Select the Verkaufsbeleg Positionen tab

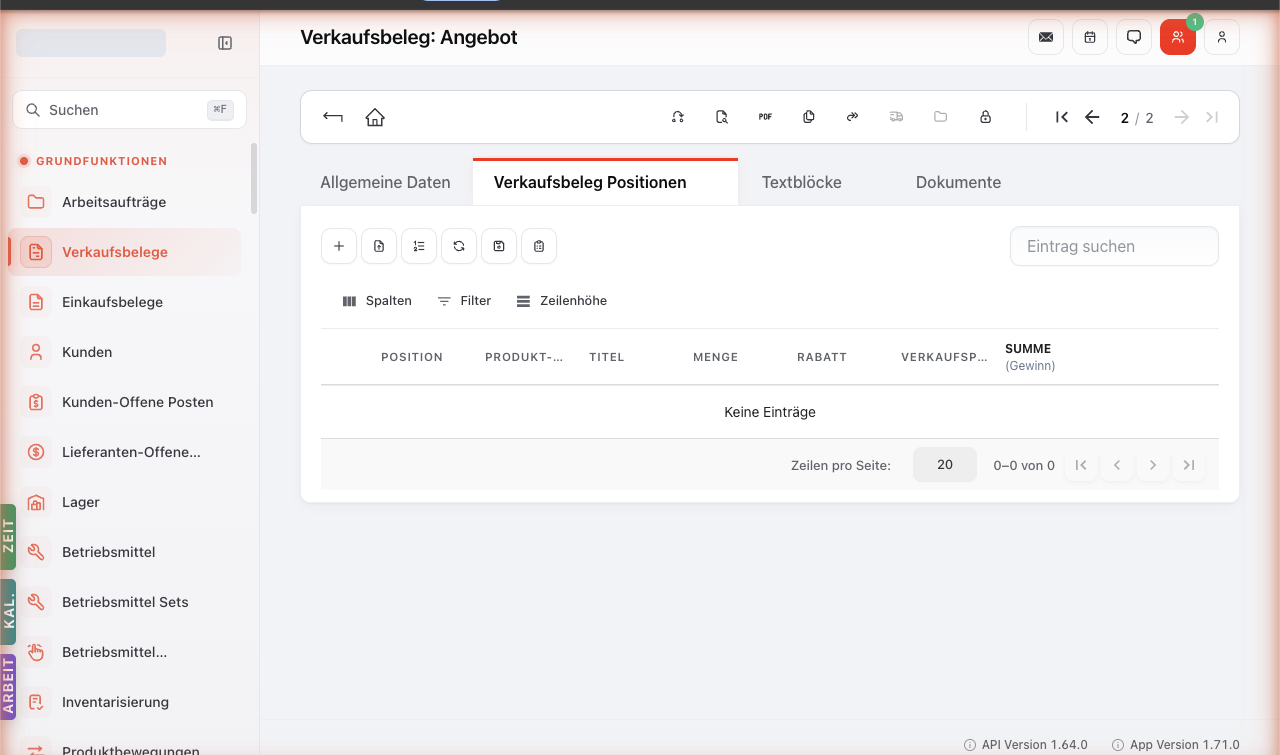(x=605, y=182)
